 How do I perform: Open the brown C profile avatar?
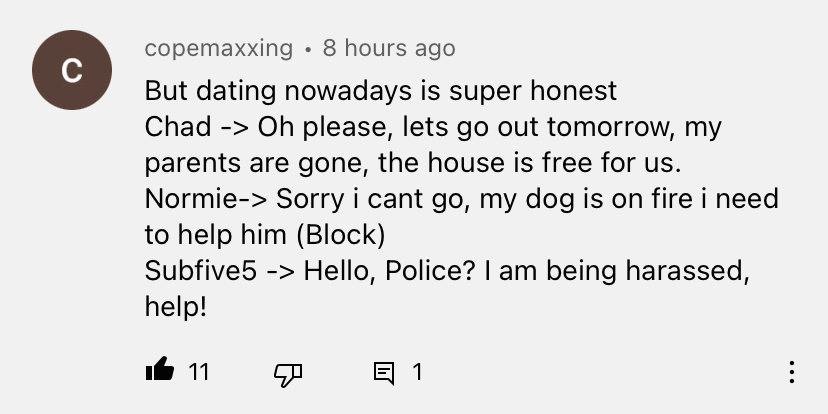(72, 70)
